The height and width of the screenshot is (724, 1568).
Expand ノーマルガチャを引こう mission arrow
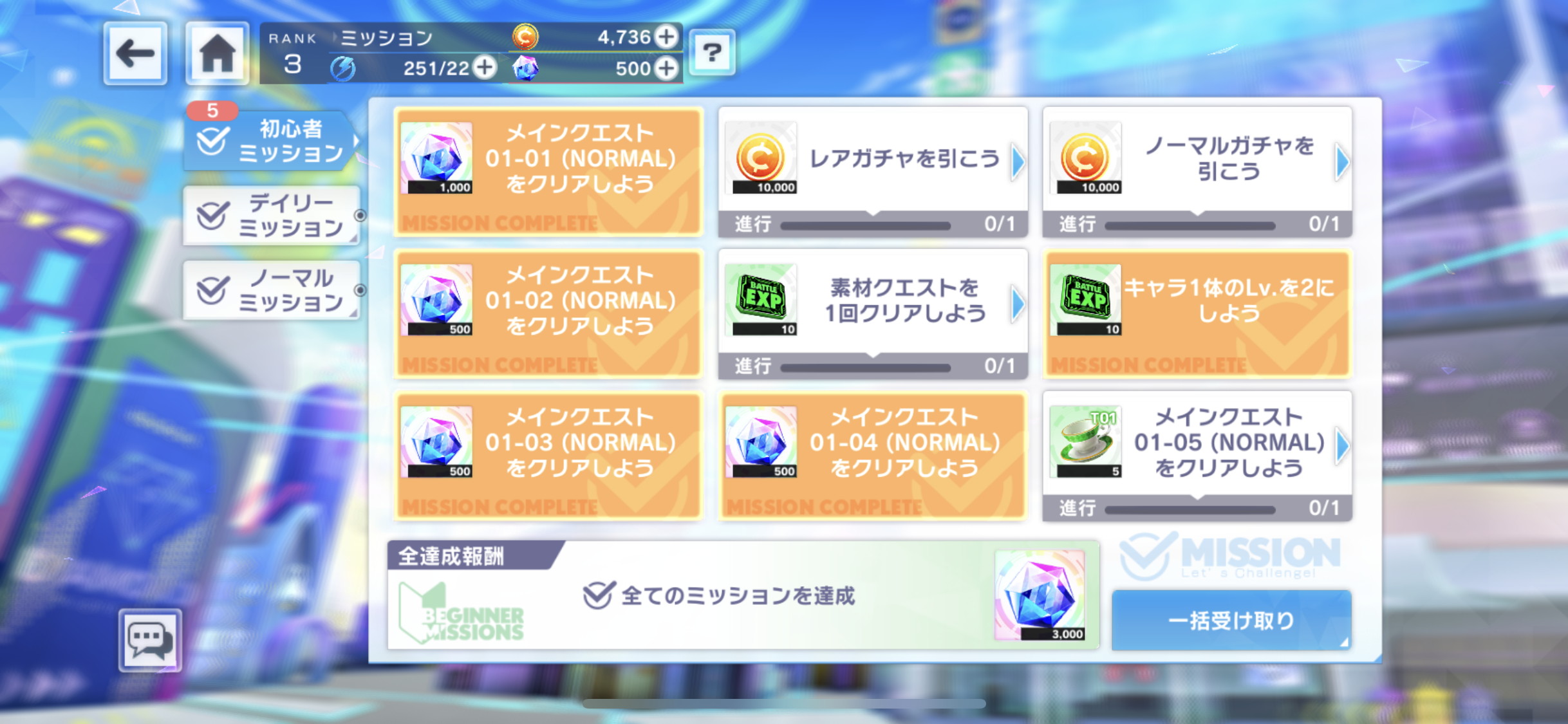(x=1342, y=162)
